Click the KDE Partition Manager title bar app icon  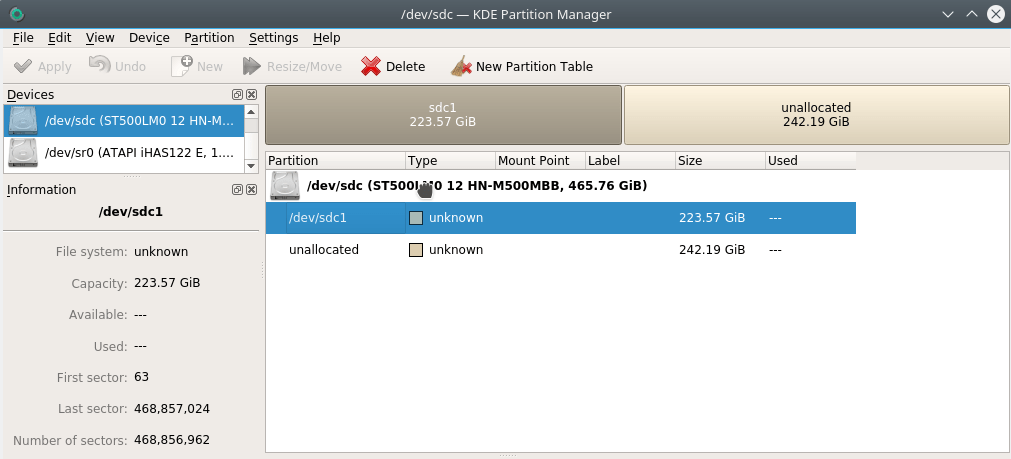(x=17, y=14)
